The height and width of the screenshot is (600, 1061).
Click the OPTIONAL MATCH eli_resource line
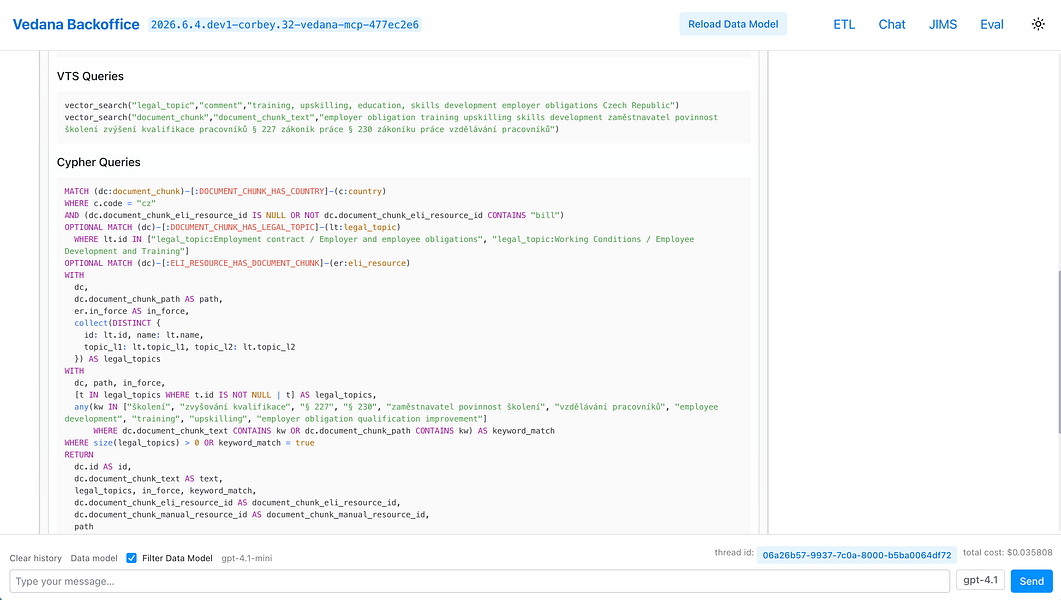click(x=237, y=263)
